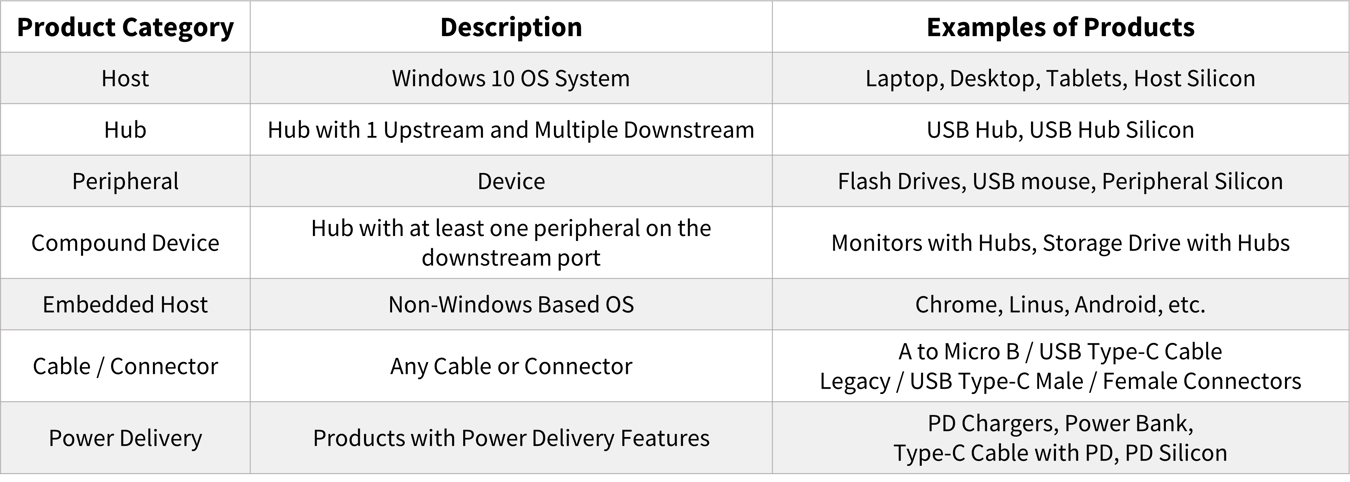Screen dimensions: 1350x482
Task: Select the Compound Device cell
Action: coord(125,243)
